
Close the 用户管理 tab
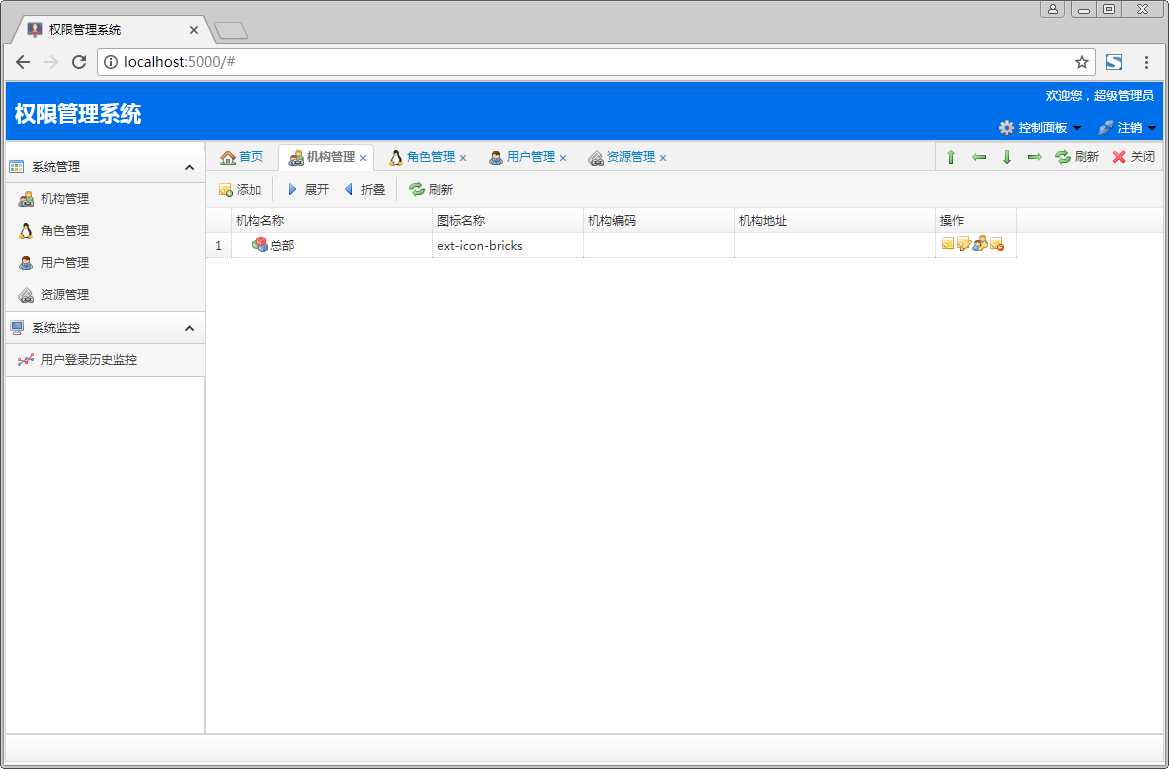[563, 158]
